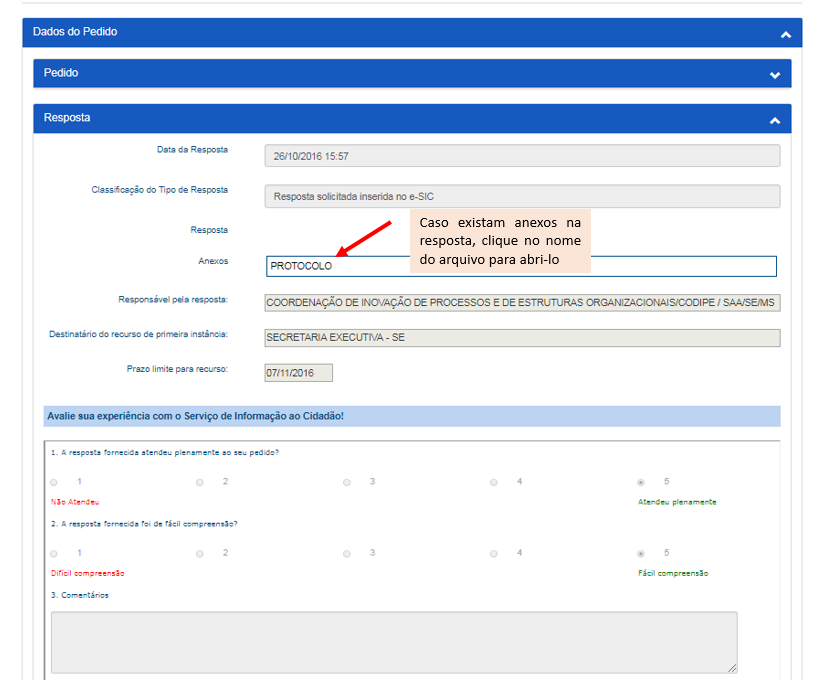Screen dimensions: 817x680
Task: Pick rating 2 for question 2
Action: tap(200, 554)
